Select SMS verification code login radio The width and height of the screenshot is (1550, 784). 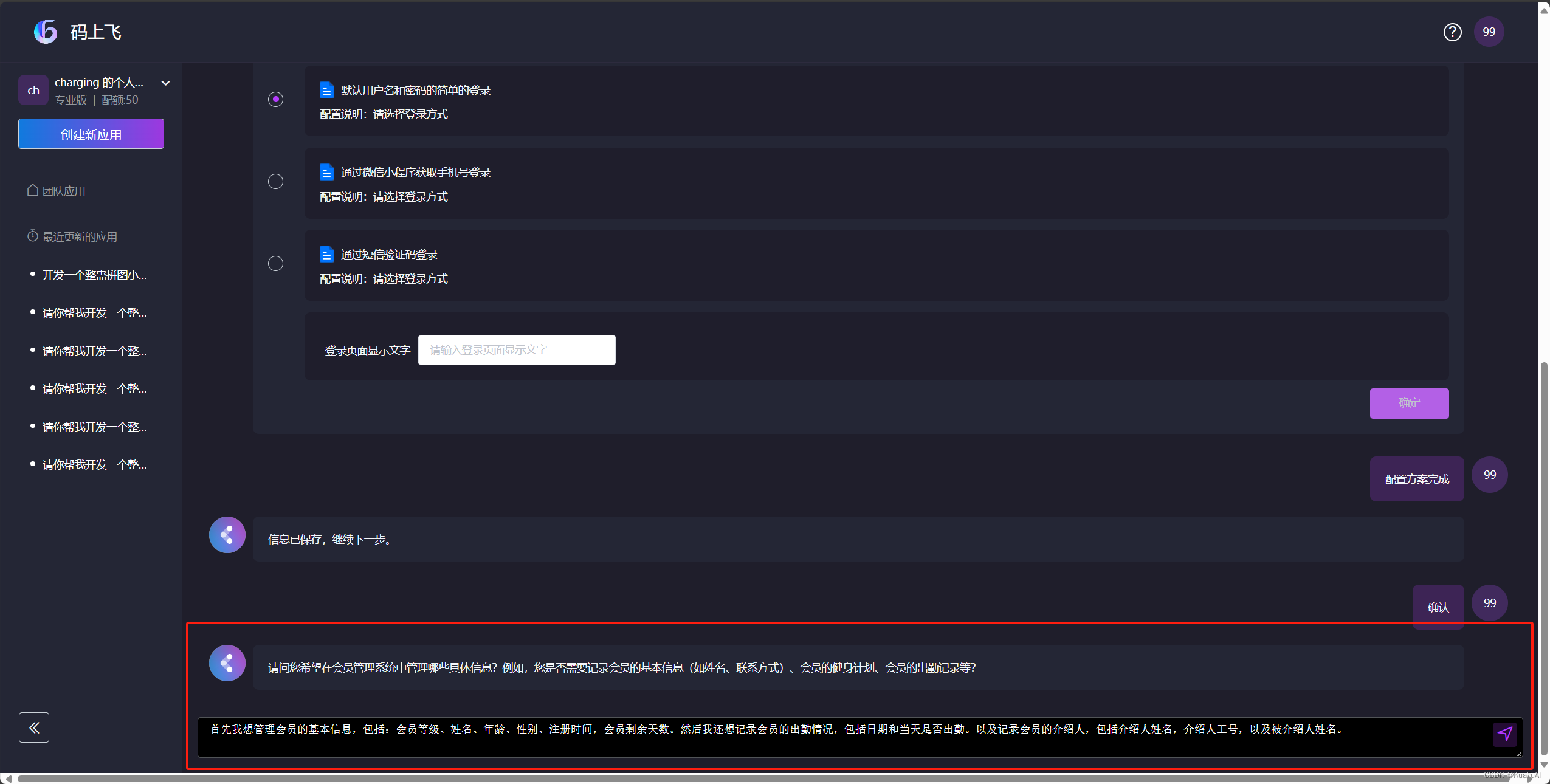coord(275,263)
